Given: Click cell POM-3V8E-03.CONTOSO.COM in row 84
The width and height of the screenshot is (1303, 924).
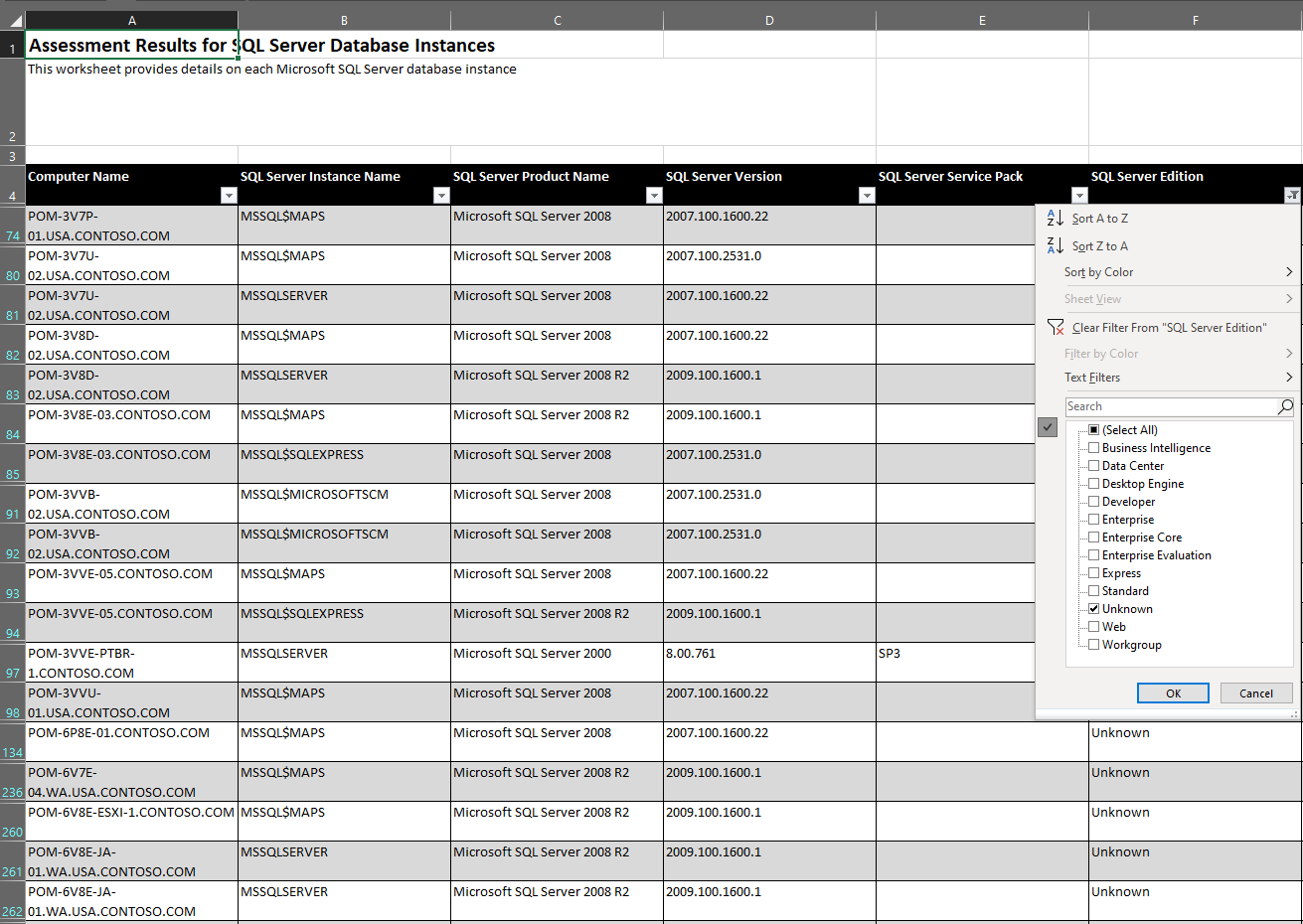Looking at the screenshot, I should 132,424.
